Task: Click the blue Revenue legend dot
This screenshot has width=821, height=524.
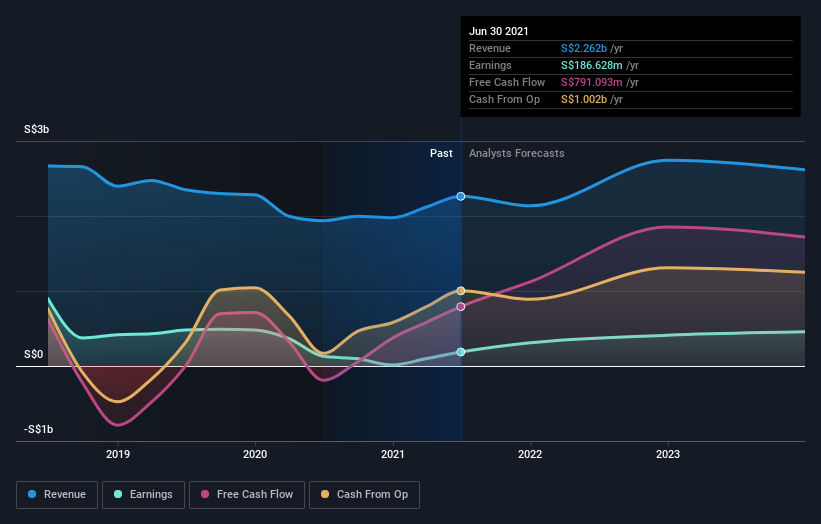Action: coord(32,494)
